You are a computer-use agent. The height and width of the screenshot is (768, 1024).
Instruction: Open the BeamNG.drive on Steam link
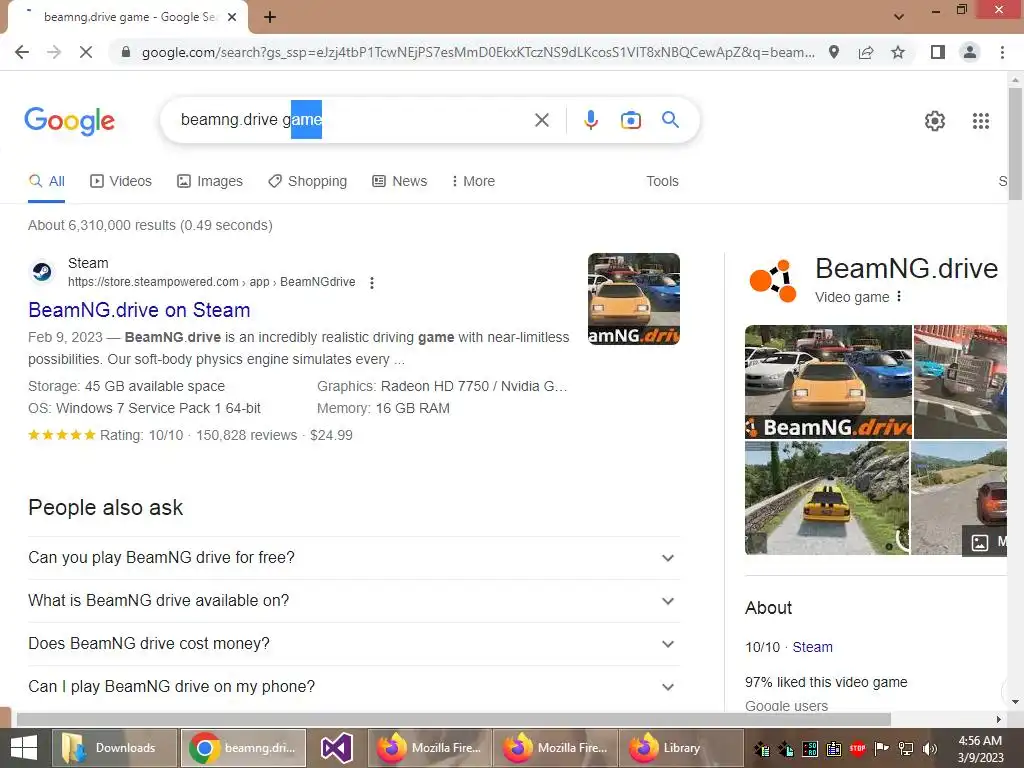coord(139,310)
